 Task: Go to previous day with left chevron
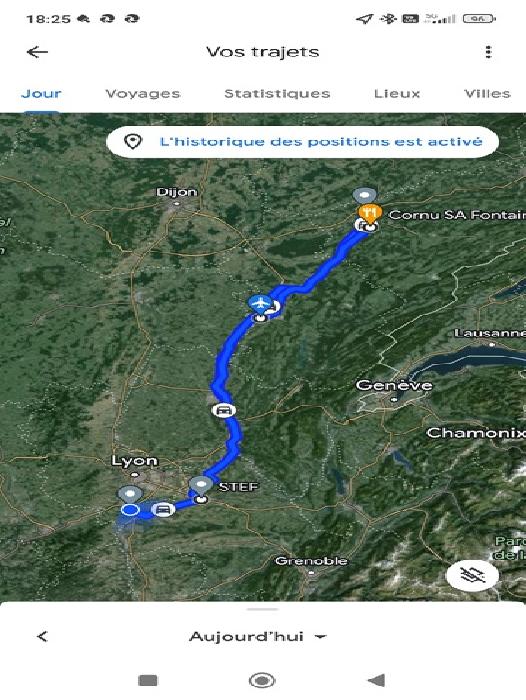click(42, 636)
